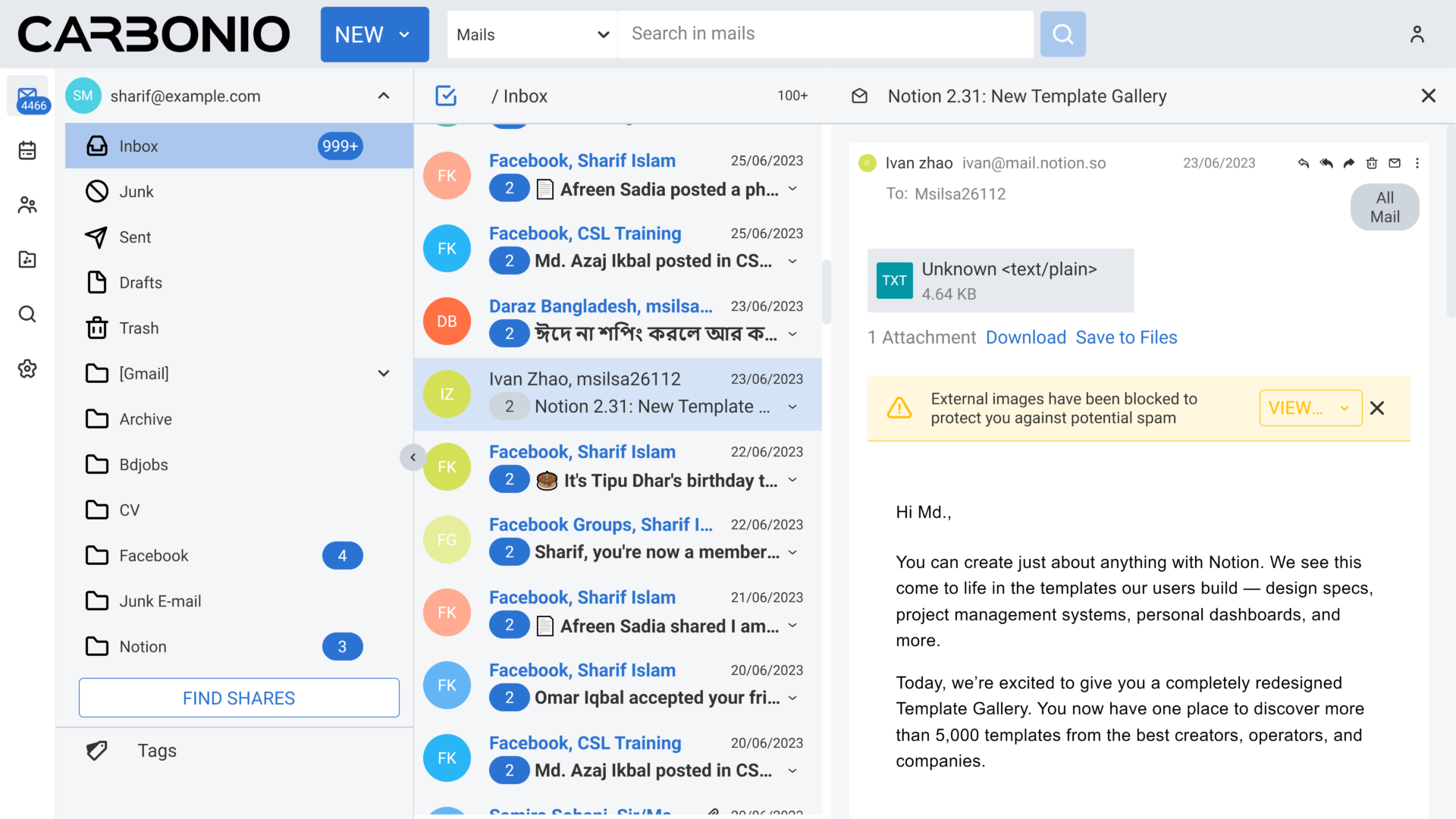Click the Save to Files link
The width and height of the screenshot is (1456, 819).
pyautogui.click(x=1126, y=337)
